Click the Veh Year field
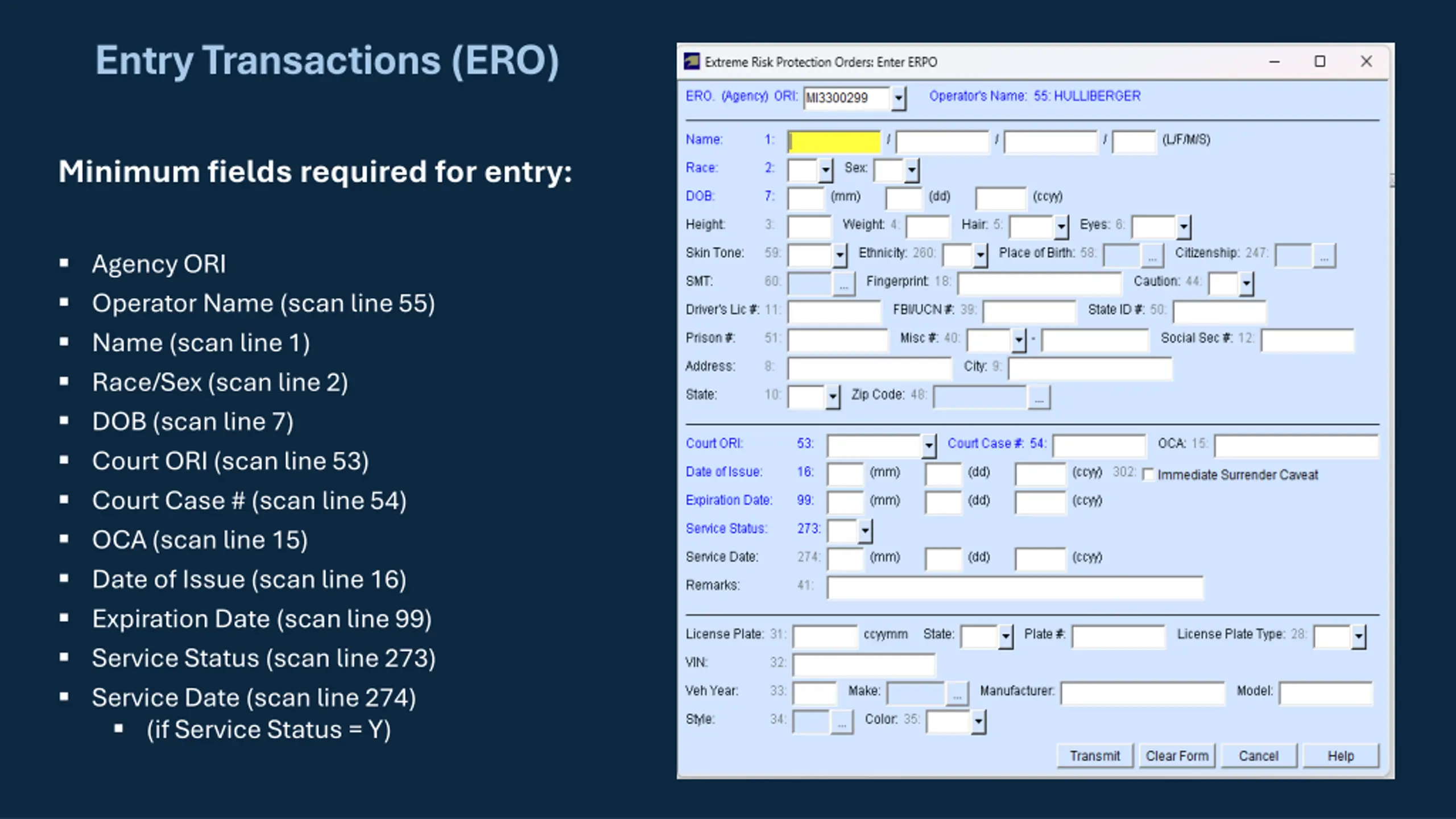Image resolution: width=1456 pixels, height=819 pixels. click(x=815, y=694)
